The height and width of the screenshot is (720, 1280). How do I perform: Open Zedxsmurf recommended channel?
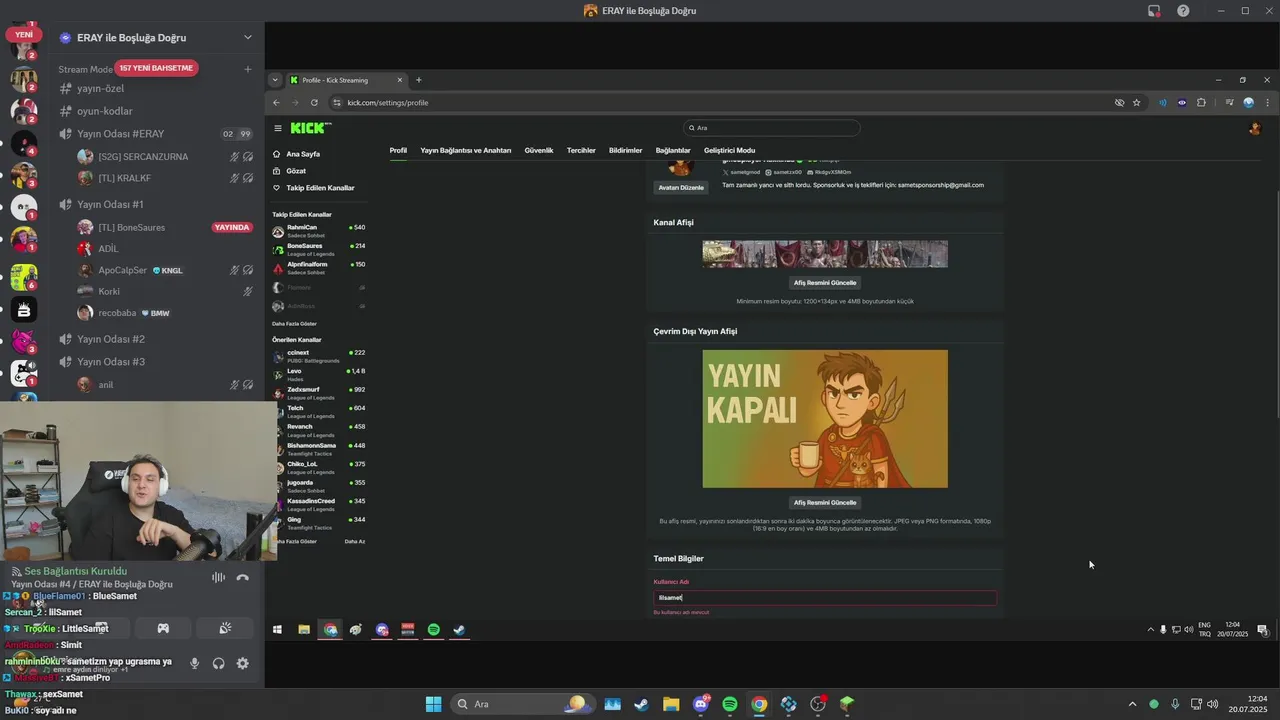tap(318, 392)
